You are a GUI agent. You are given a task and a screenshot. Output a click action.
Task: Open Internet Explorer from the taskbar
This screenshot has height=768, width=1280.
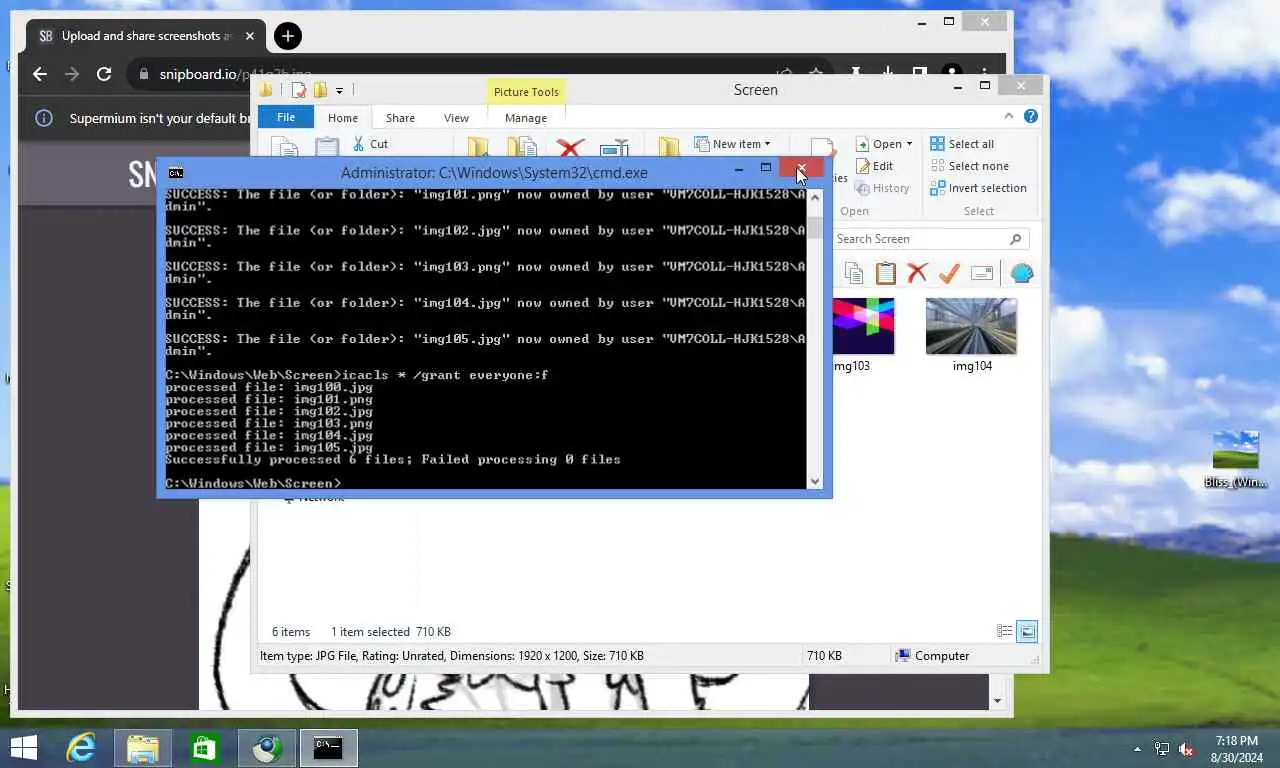(x=81, y=747)
